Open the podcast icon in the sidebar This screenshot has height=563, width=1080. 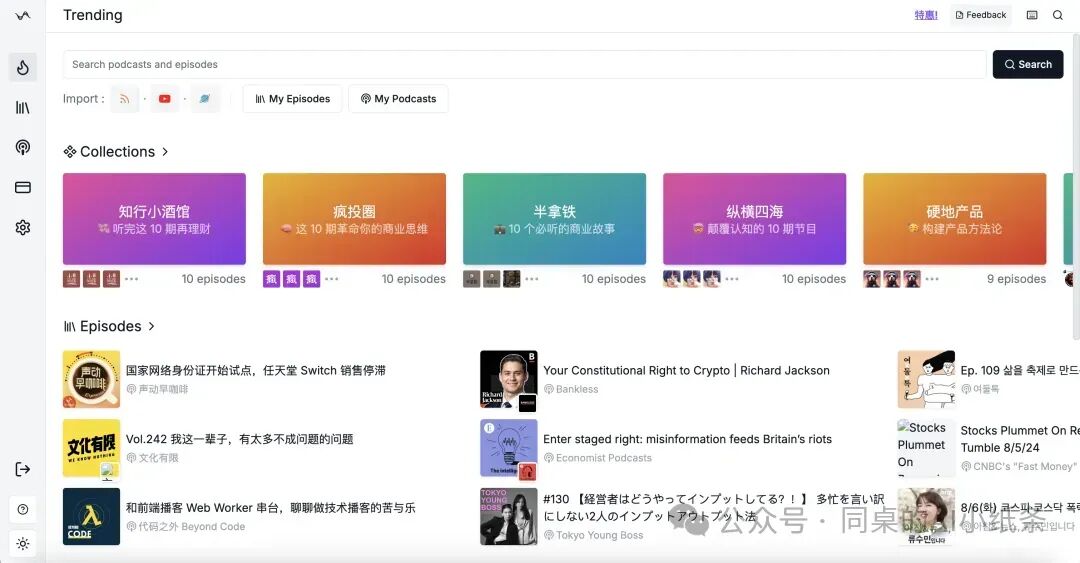tap(23, 147)
